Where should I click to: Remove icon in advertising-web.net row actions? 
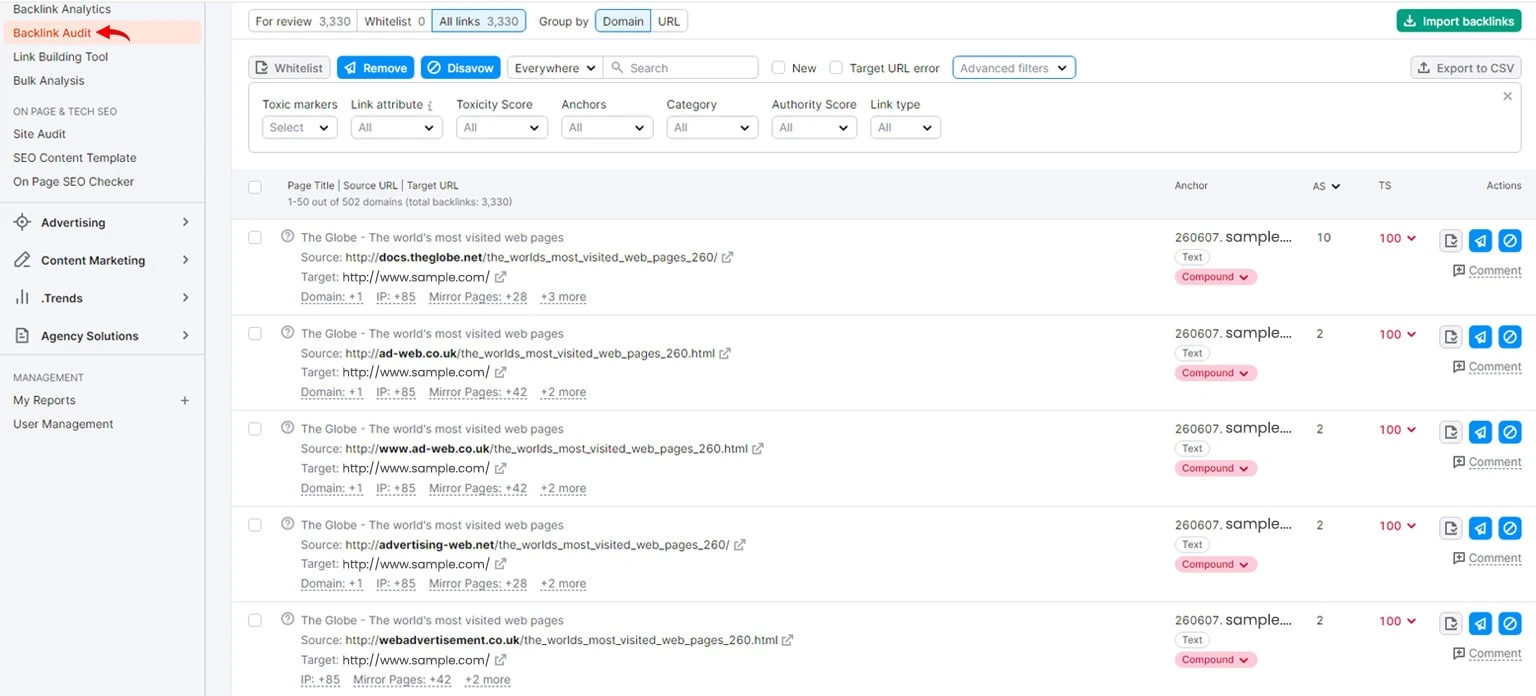click(1481, 527)
